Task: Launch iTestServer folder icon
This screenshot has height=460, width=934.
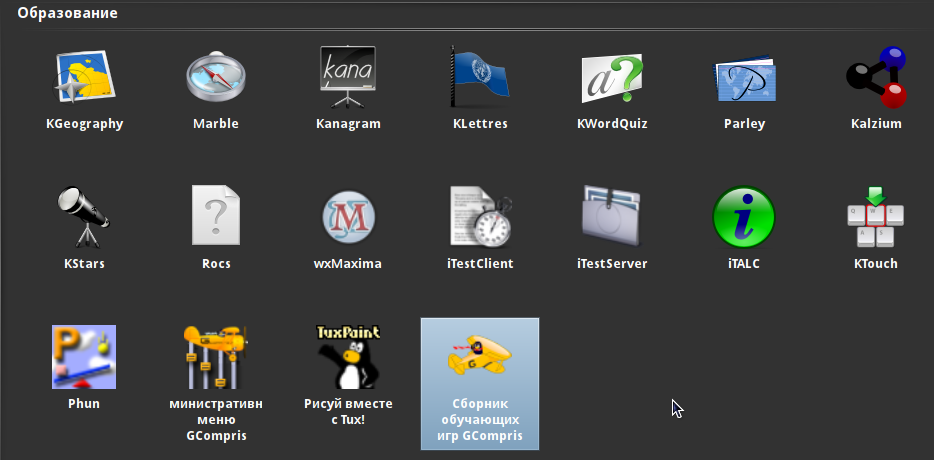Action: (x=612, y=216)
